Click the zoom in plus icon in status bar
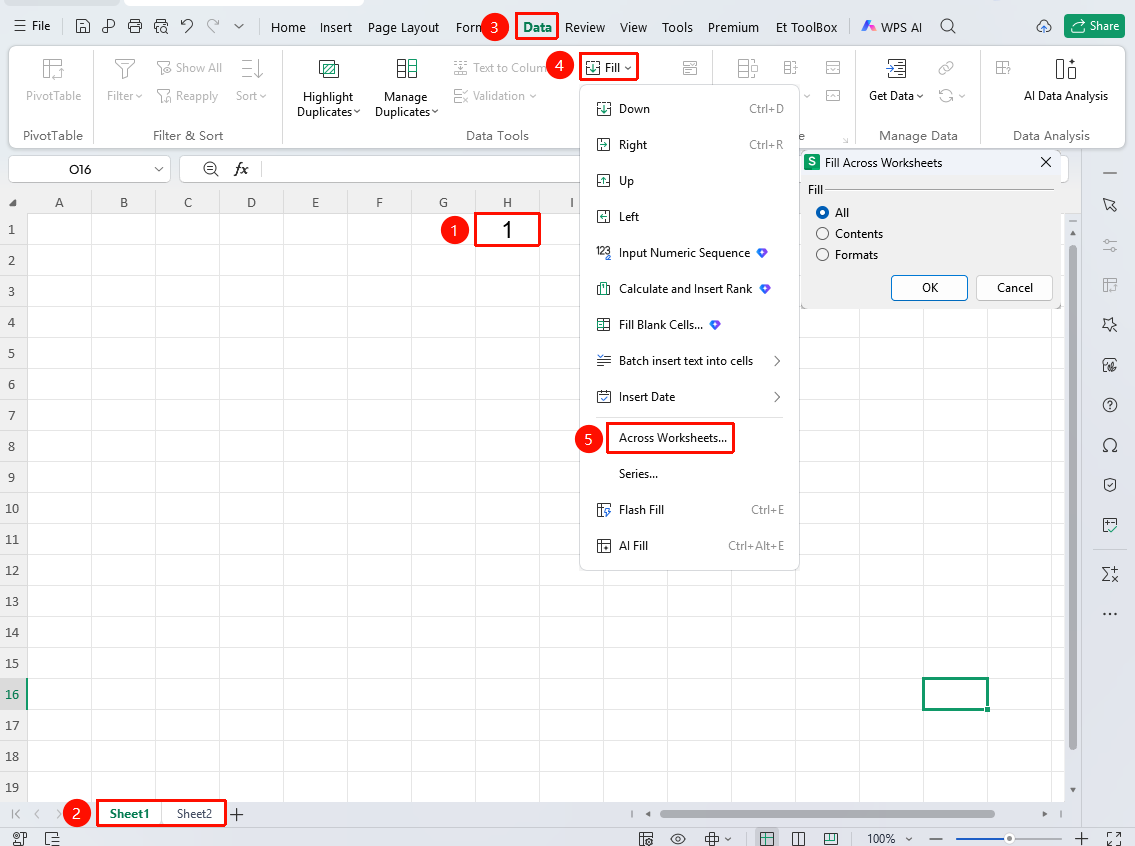This screenshot has width=1135, height=846. 1081,838
